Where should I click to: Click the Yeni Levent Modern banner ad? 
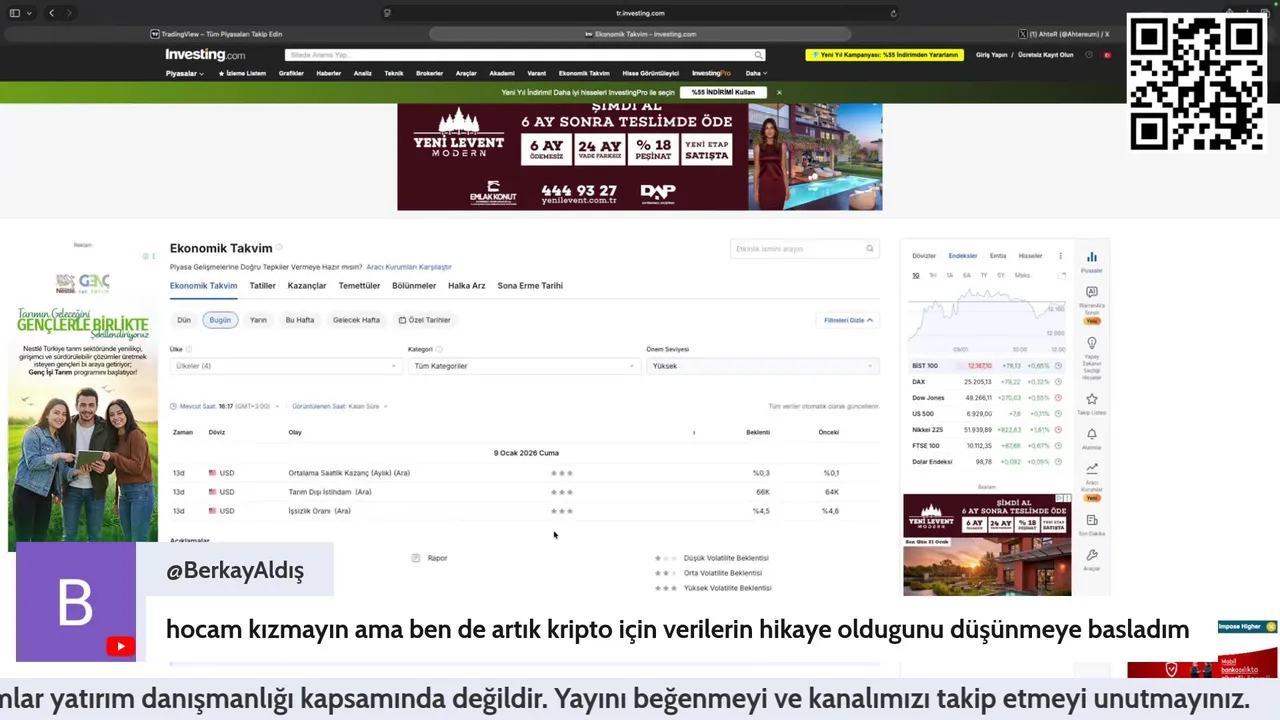640,157
